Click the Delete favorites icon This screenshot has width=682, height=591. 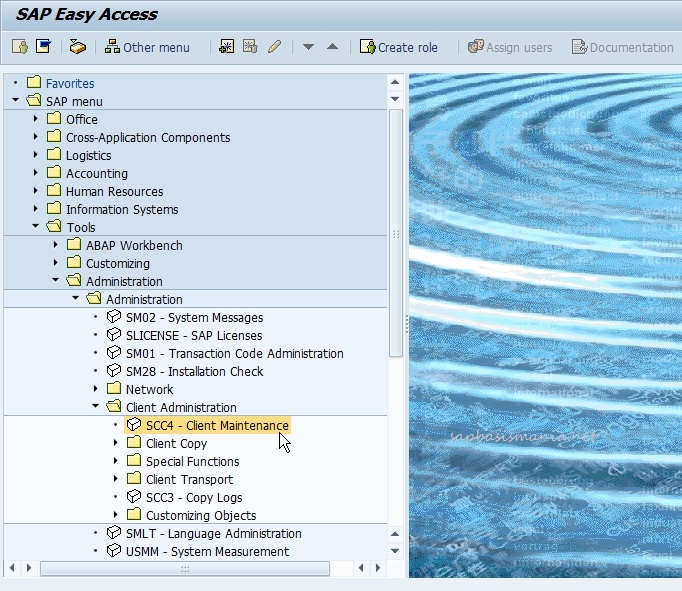click(x=250, y=47)
